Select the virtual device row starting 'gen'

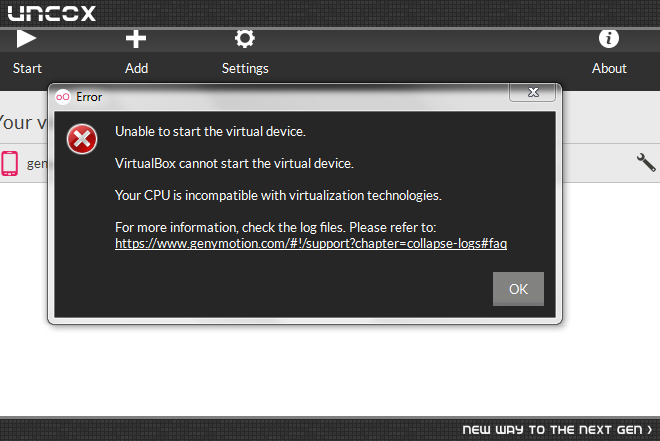pos(330,163)
